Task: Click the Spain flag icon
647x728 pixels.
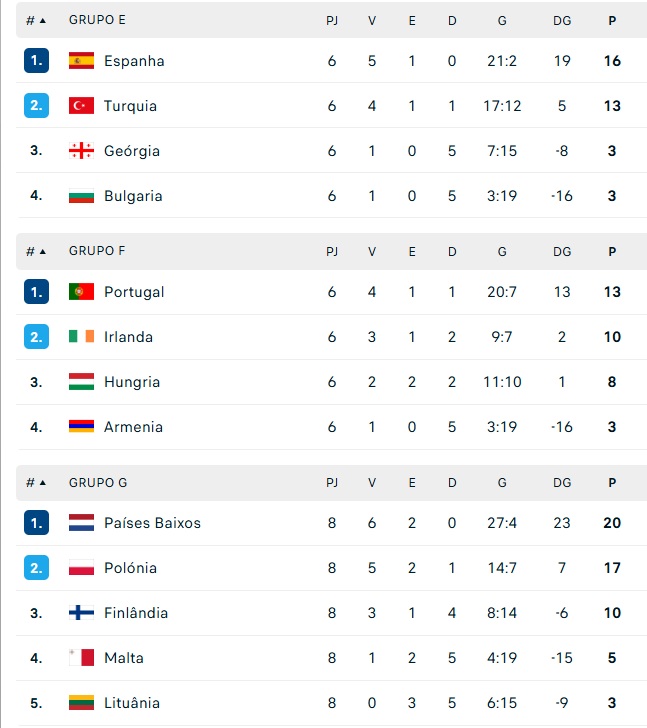Action: pyautogui.click(x=81, y=61)
